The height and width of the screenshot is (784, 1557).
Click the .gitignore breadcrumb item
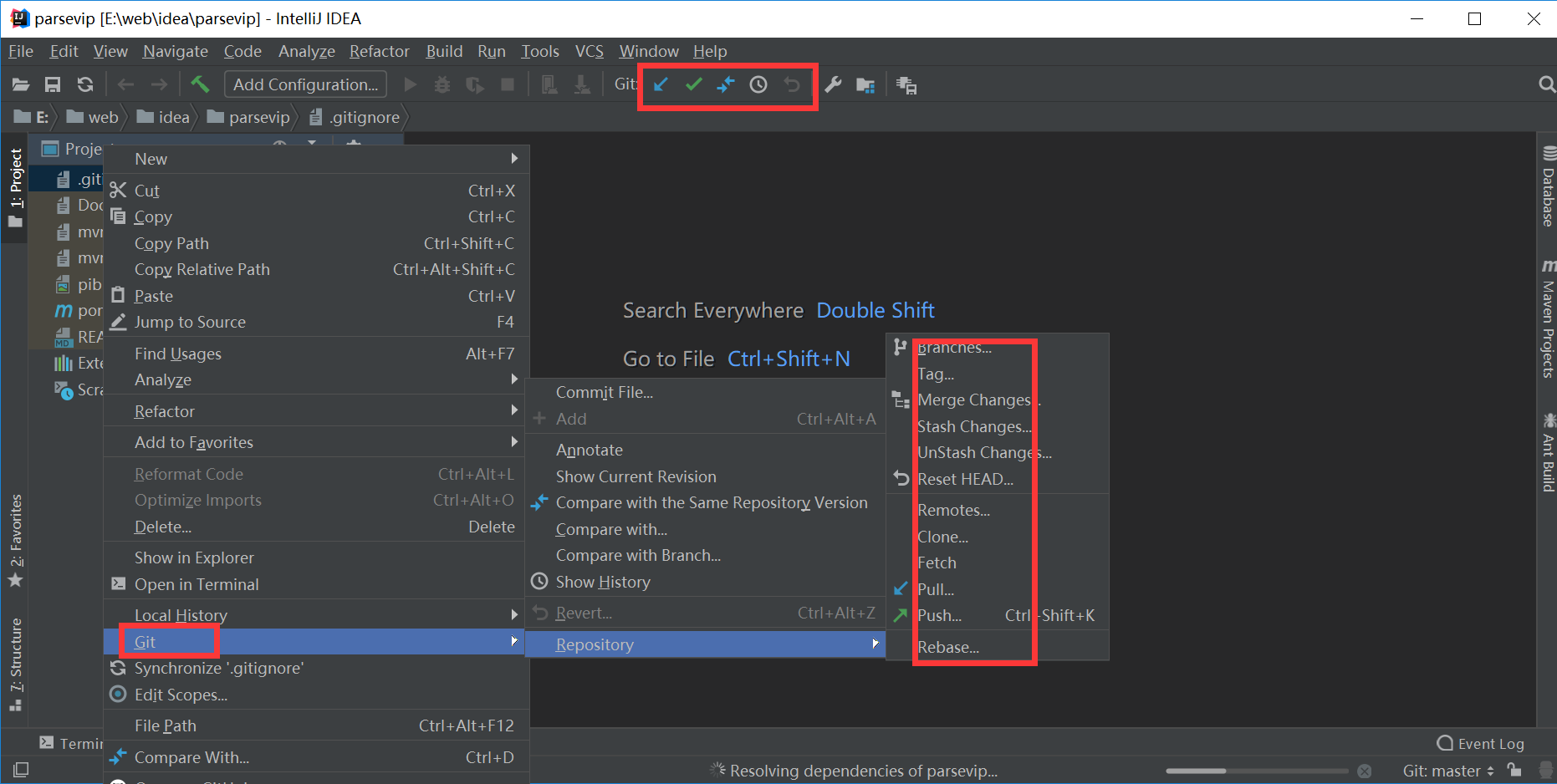pos(355,117)
